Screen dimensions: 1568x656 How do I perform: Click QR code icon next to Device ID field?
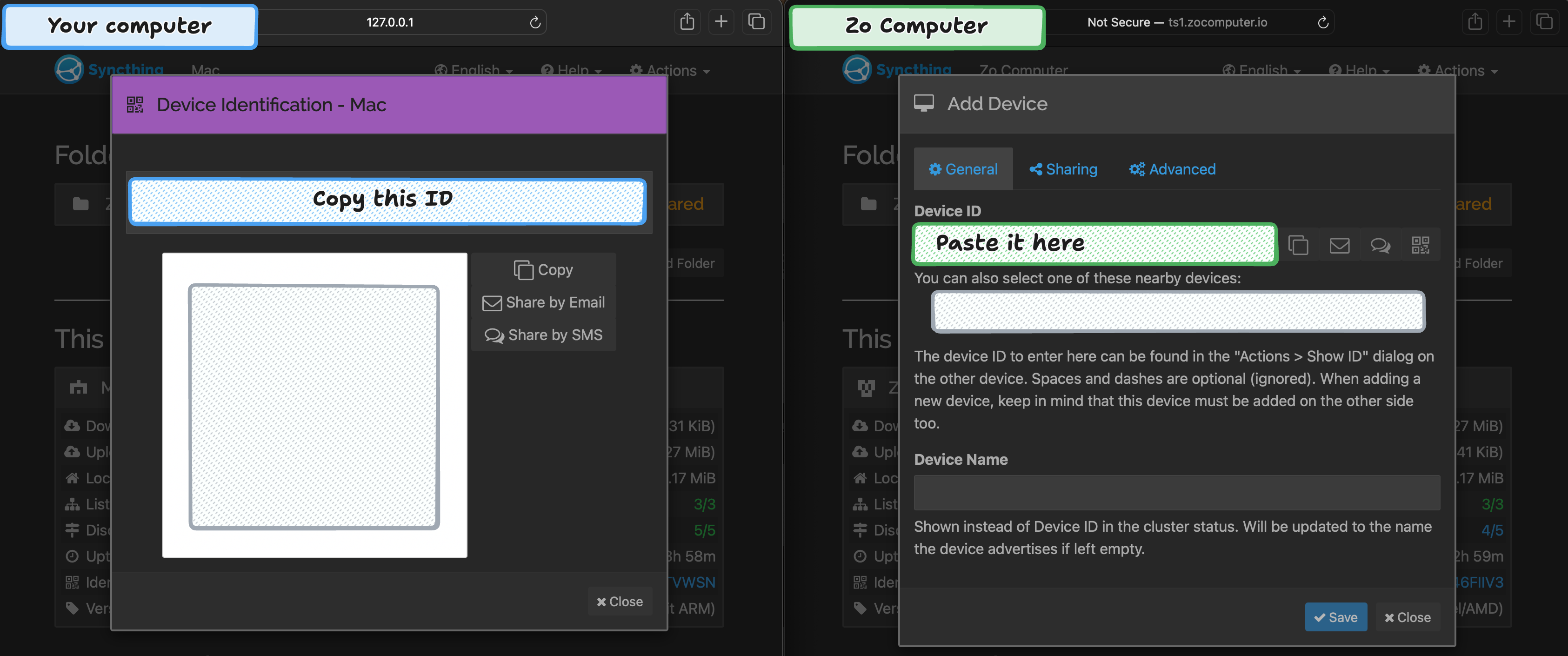tap(1421, 245)
